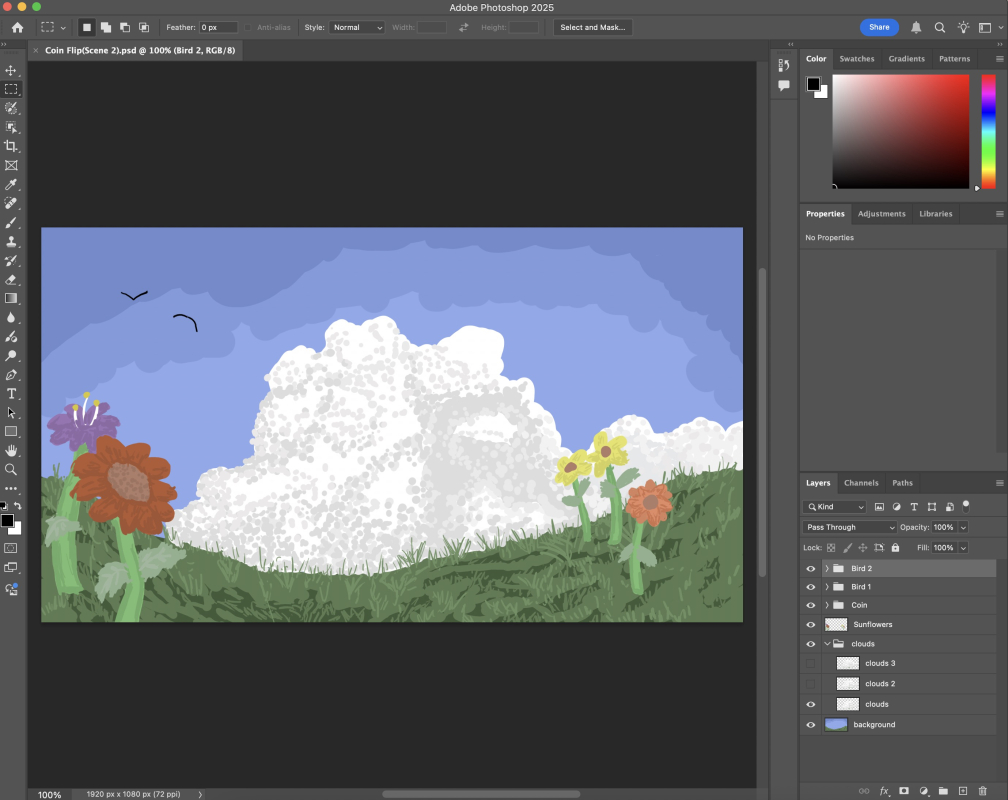Switch to the Swatches tab
The height and width of the screenshot is (800, 1008).
857,59
